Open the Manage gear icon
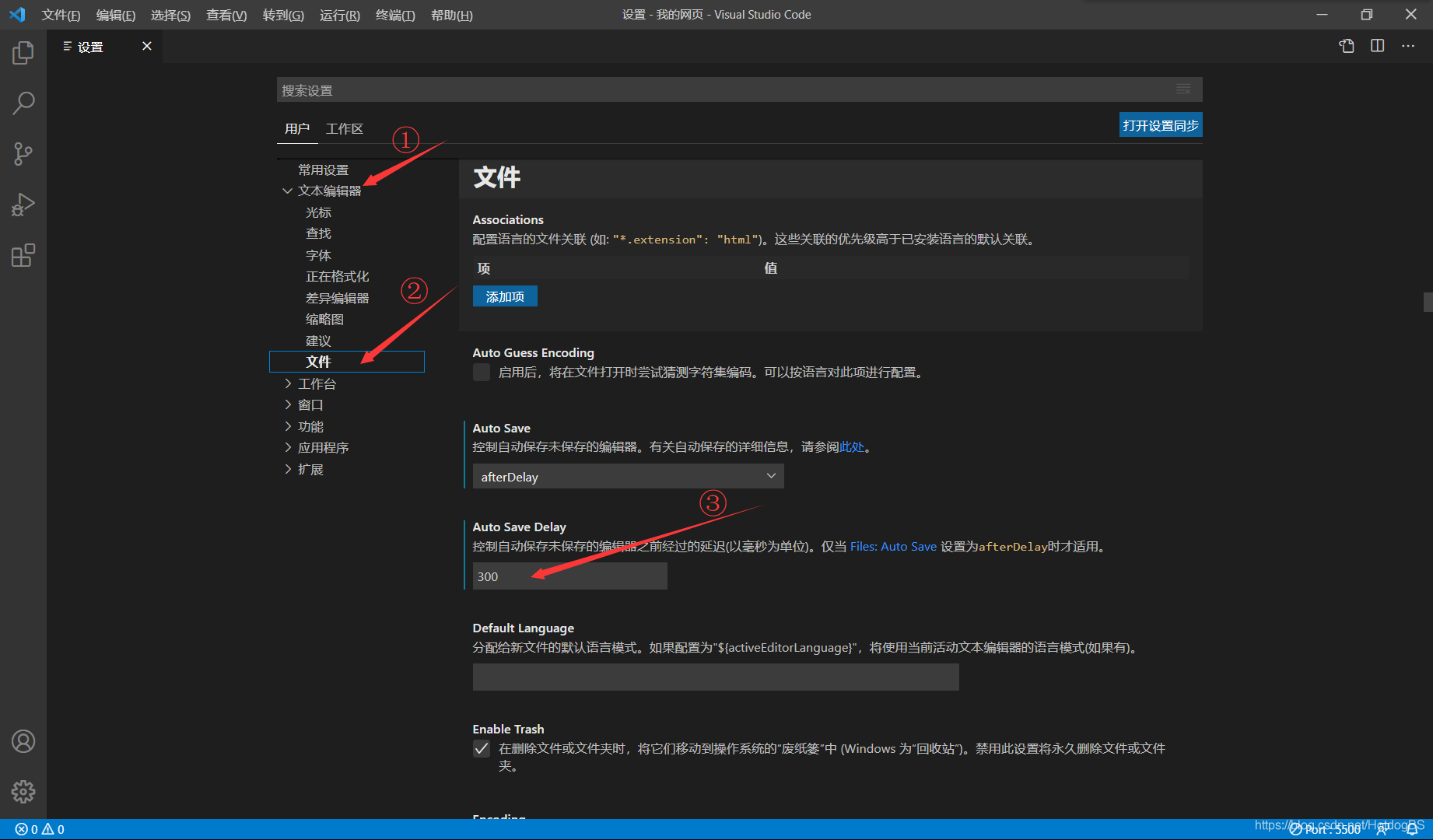 tap(23, 792)
